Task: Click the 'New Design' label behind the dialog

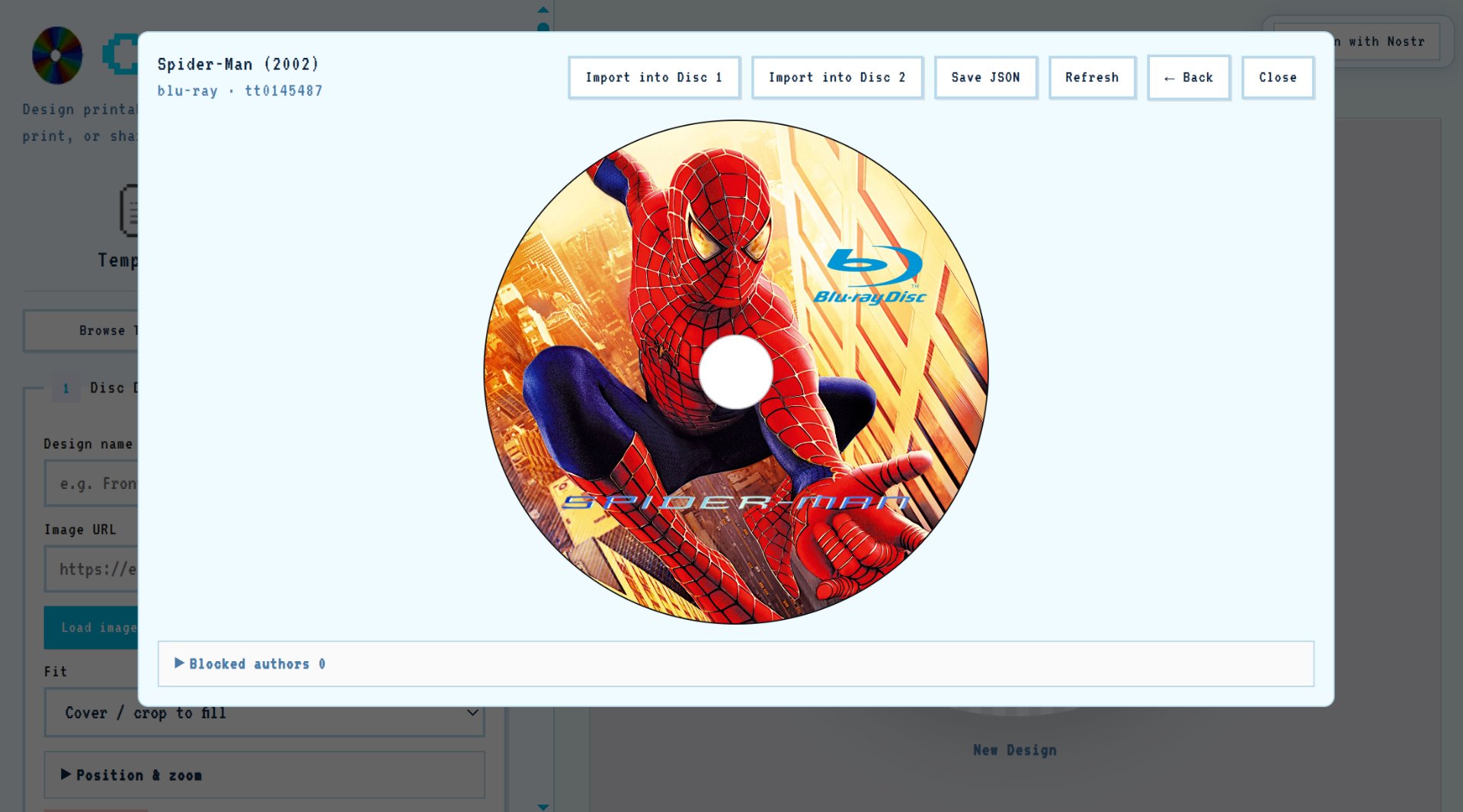Action: [x=1015, y=750]
